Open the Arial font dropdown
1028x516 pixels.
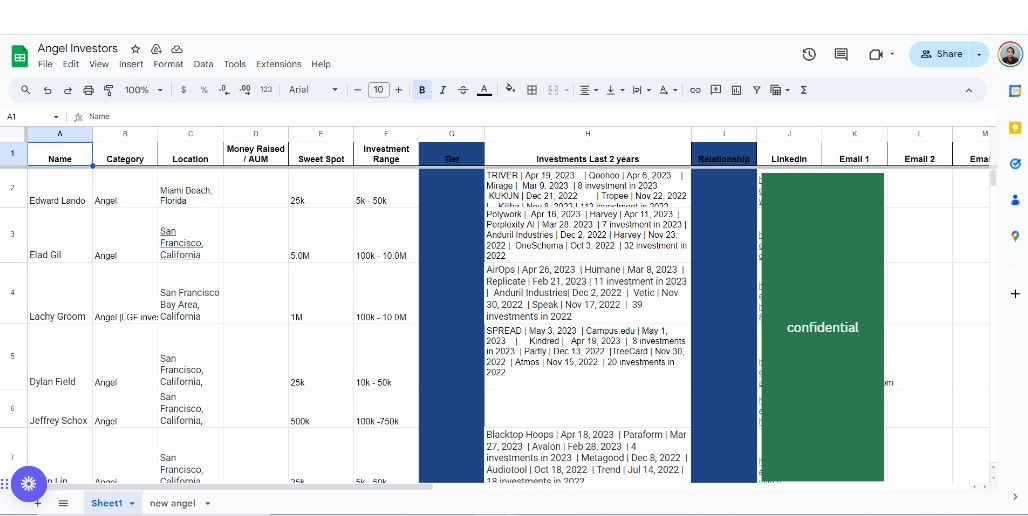(313, 90)
